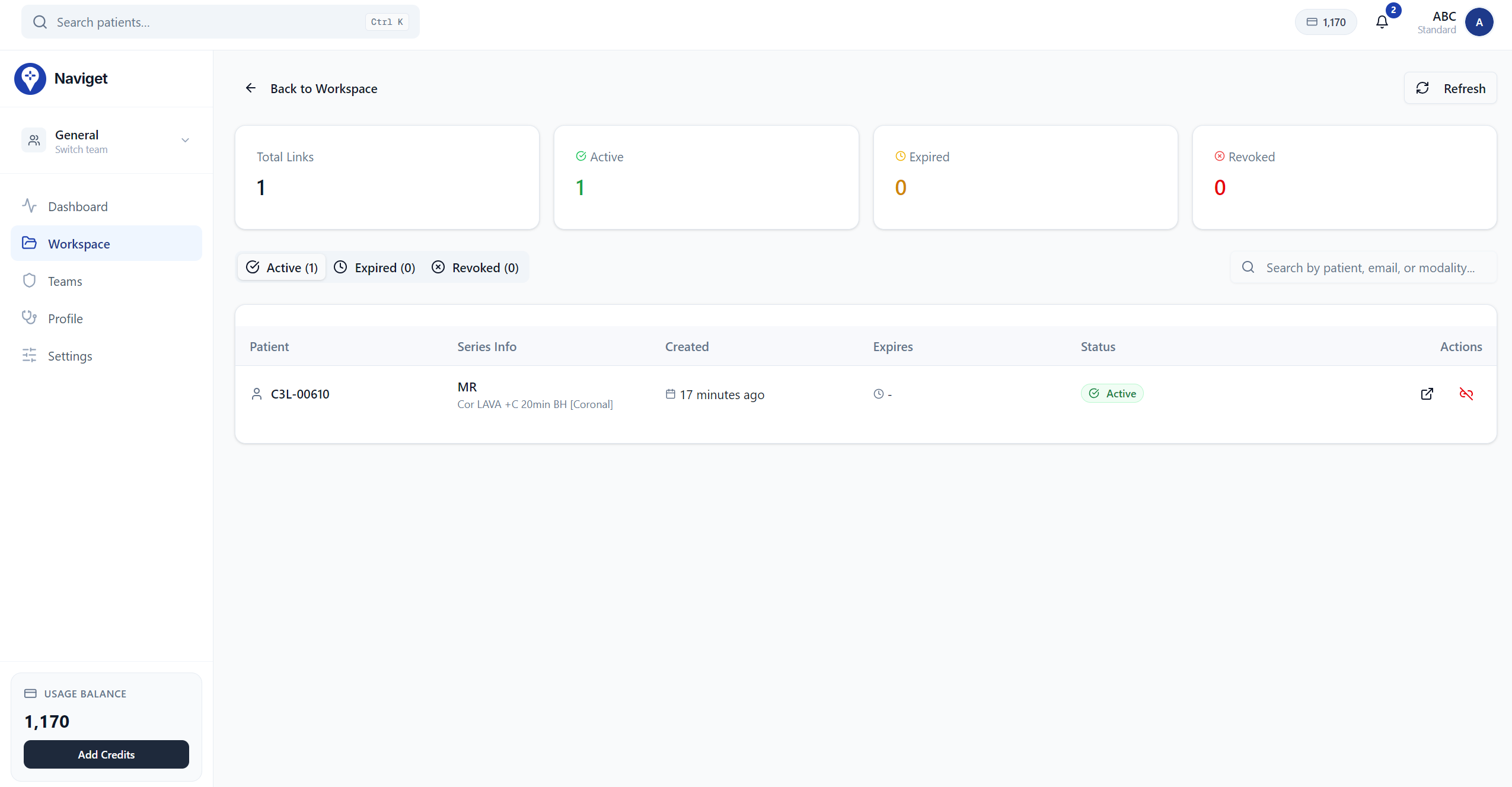Click the Naviget logo pin icon
This screenshot has width=1512, height=787.
click(x=30, y=78)
